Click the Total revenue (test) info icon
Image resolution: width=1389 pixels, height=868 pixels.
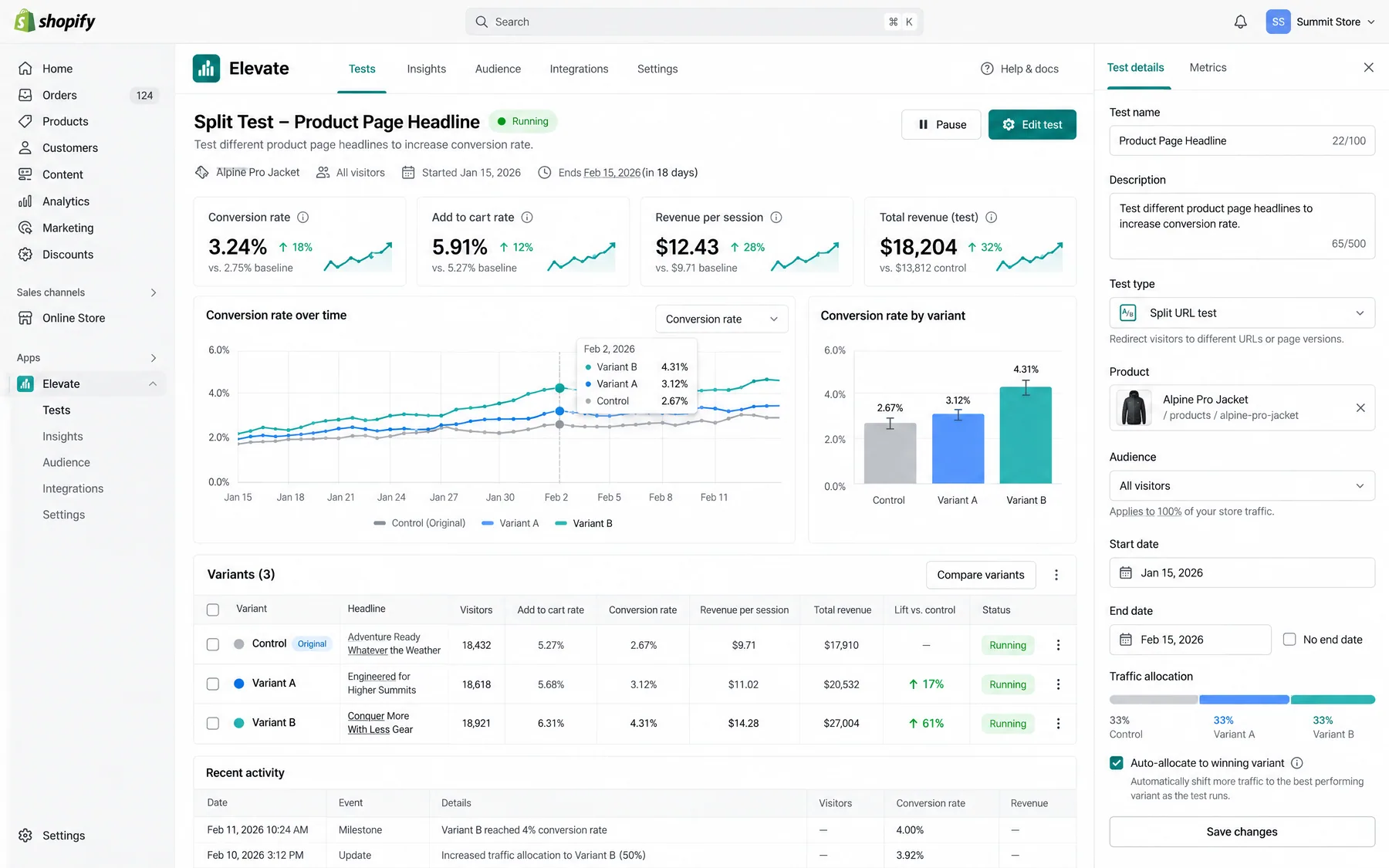992,218
